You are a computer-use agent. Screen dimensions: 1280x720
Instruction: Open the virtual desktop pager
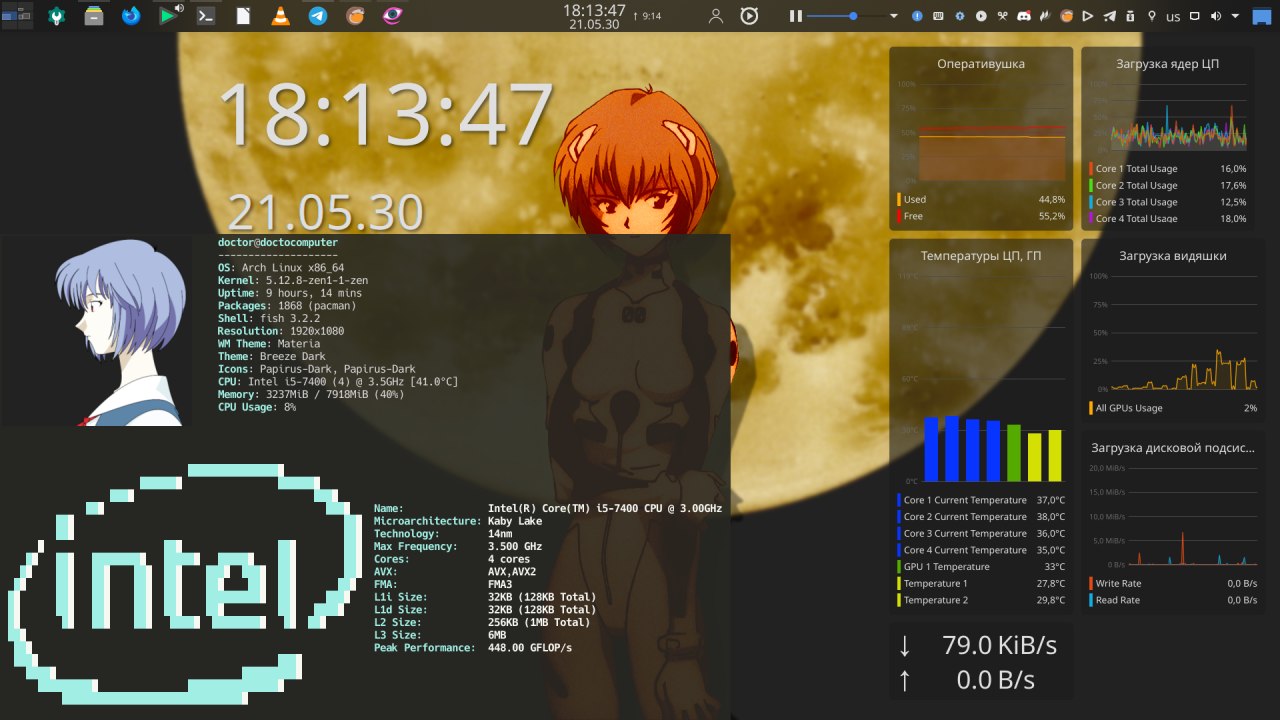pyautogui.click(x=17, y=16)
